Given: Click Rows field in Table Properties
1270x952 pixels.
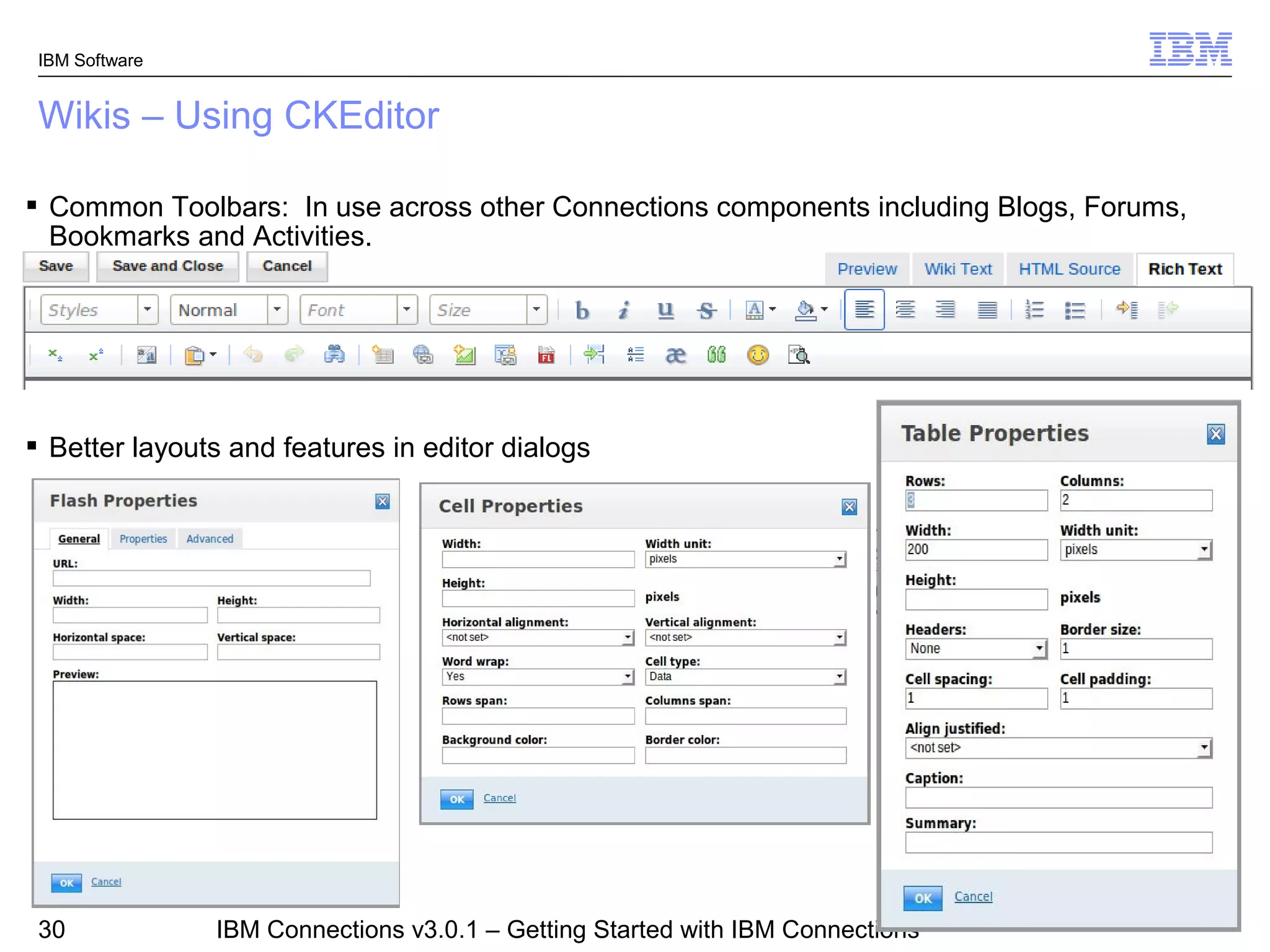Looking at the screenshot, I should [x=976, y=500].
